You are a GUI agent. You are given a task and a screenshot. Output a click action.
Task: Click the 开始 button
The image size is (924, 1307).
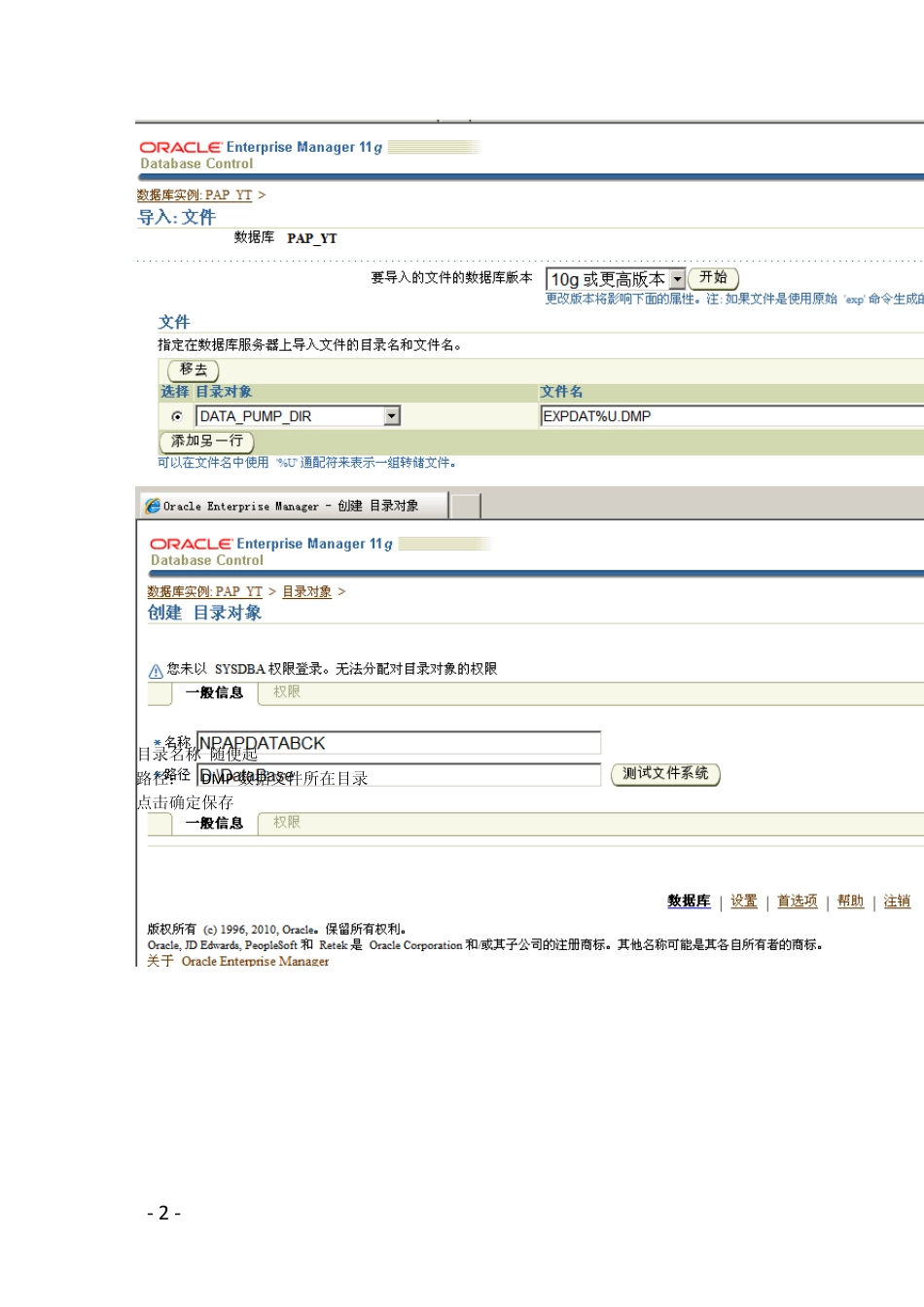coord(714,278)
